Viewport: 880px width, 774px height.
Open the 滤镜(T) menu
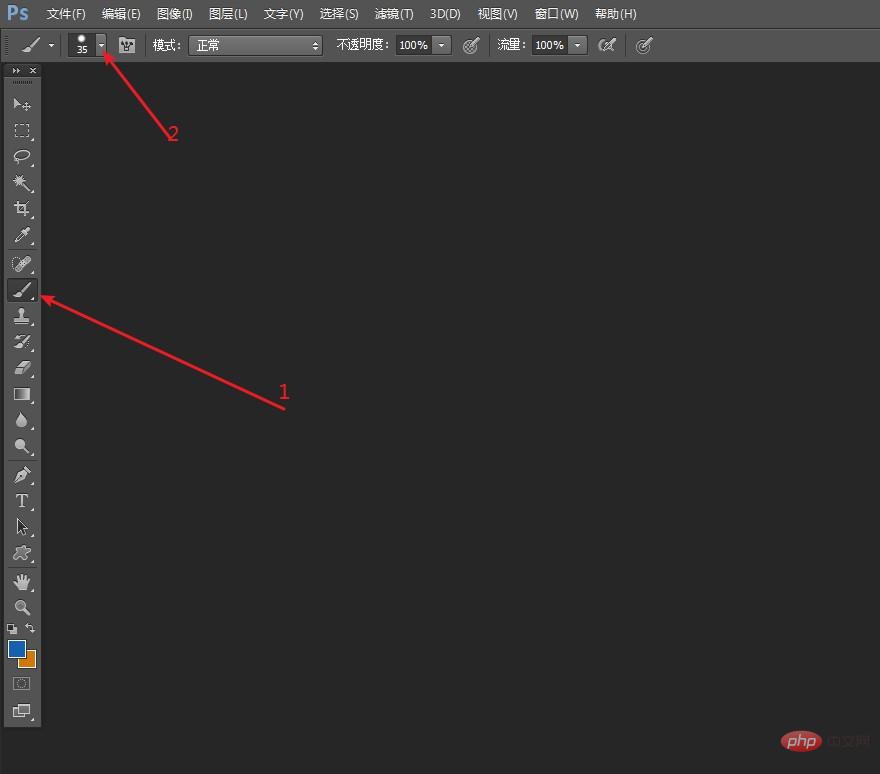click(x=394, y=14)
